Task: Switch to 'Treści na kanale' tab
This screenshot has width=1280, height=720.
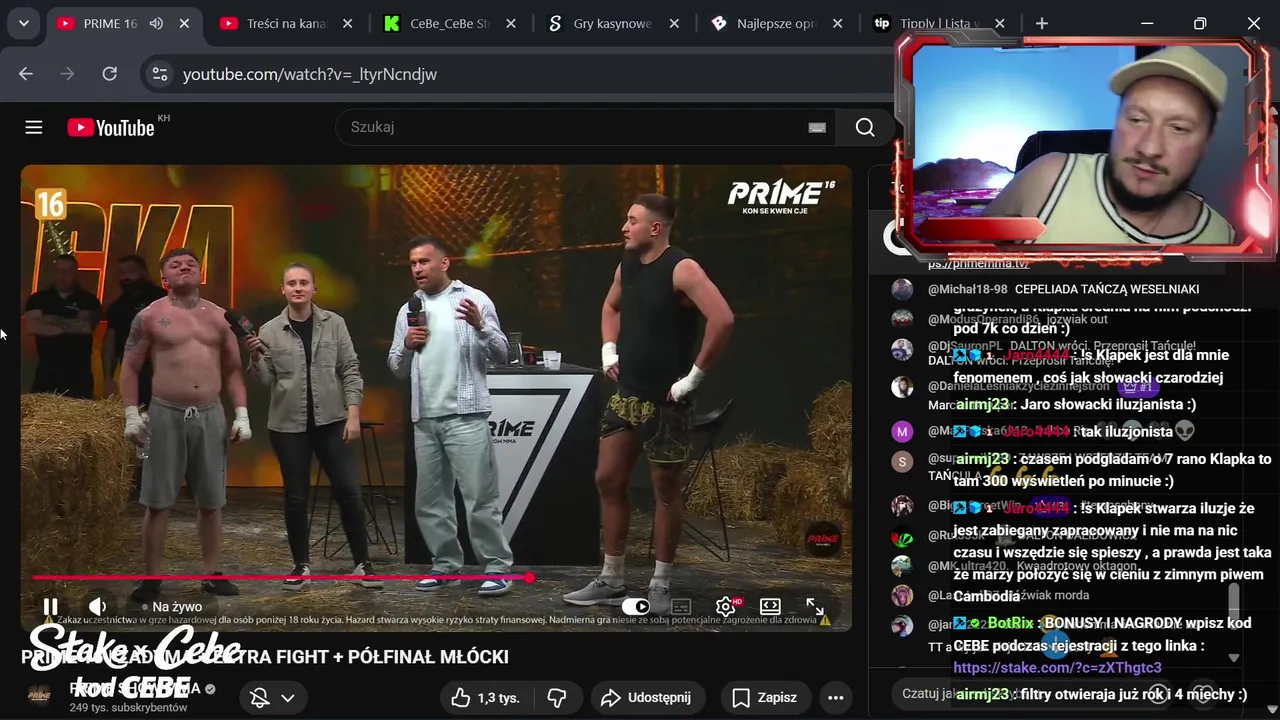Action: point(287,23)
